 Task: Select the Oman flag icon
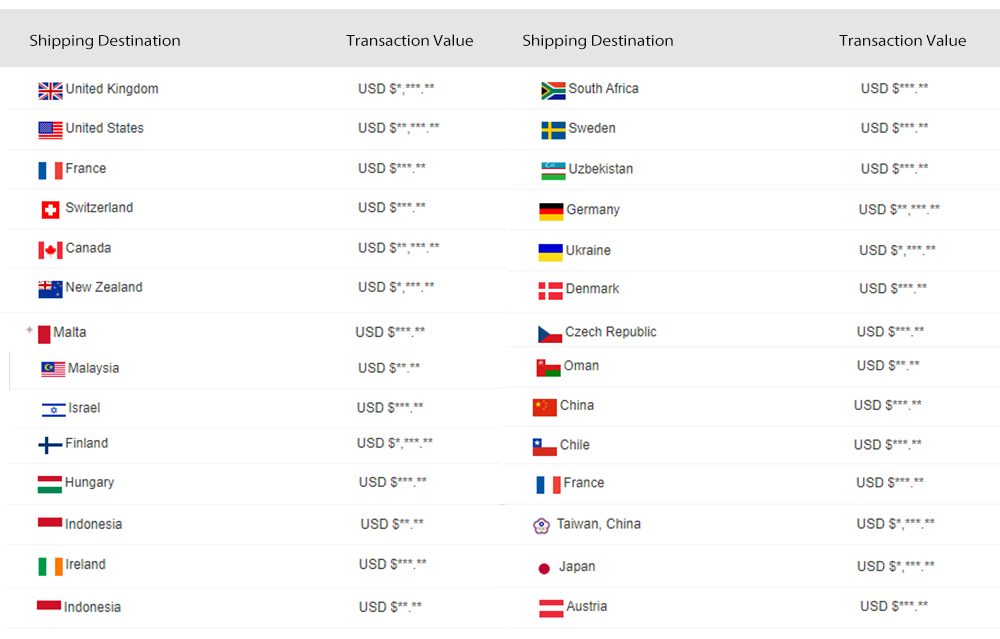coord(548,368)
